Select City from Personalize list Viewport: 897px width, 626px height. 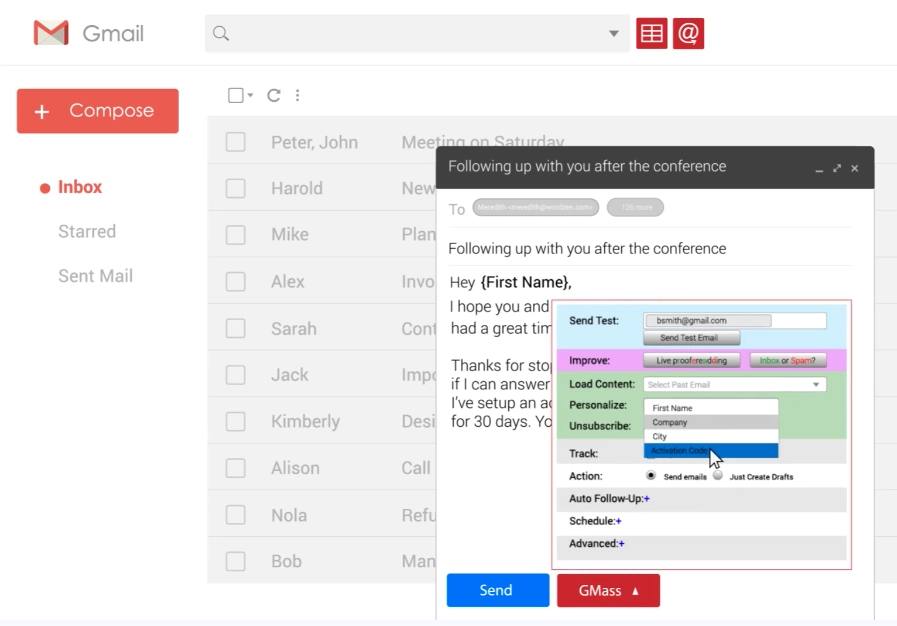pyautogui.click(x=711, y=437)
